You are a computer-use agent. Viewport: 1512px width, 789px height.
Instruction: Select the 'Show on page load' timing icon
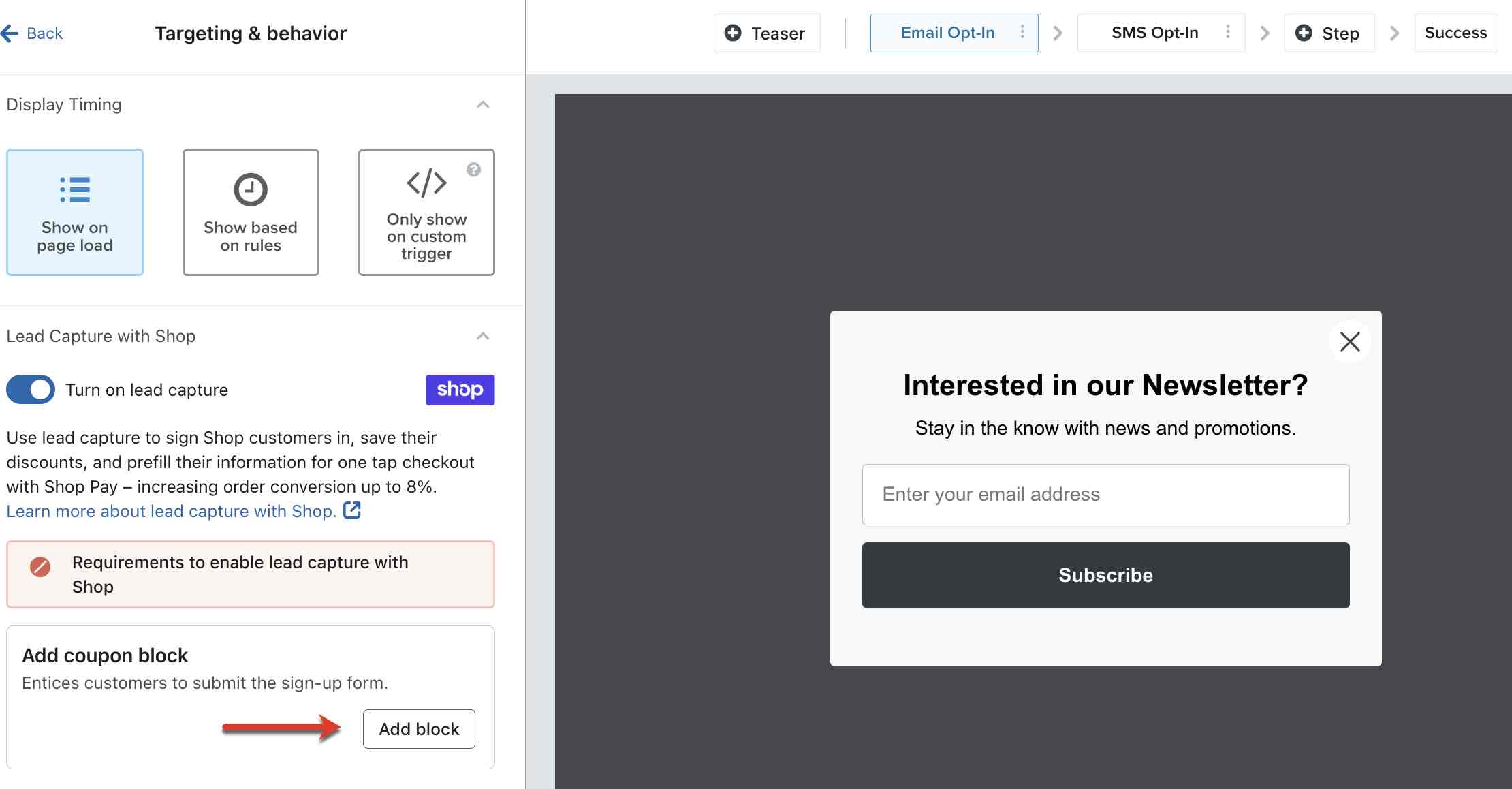click(75, 190)
